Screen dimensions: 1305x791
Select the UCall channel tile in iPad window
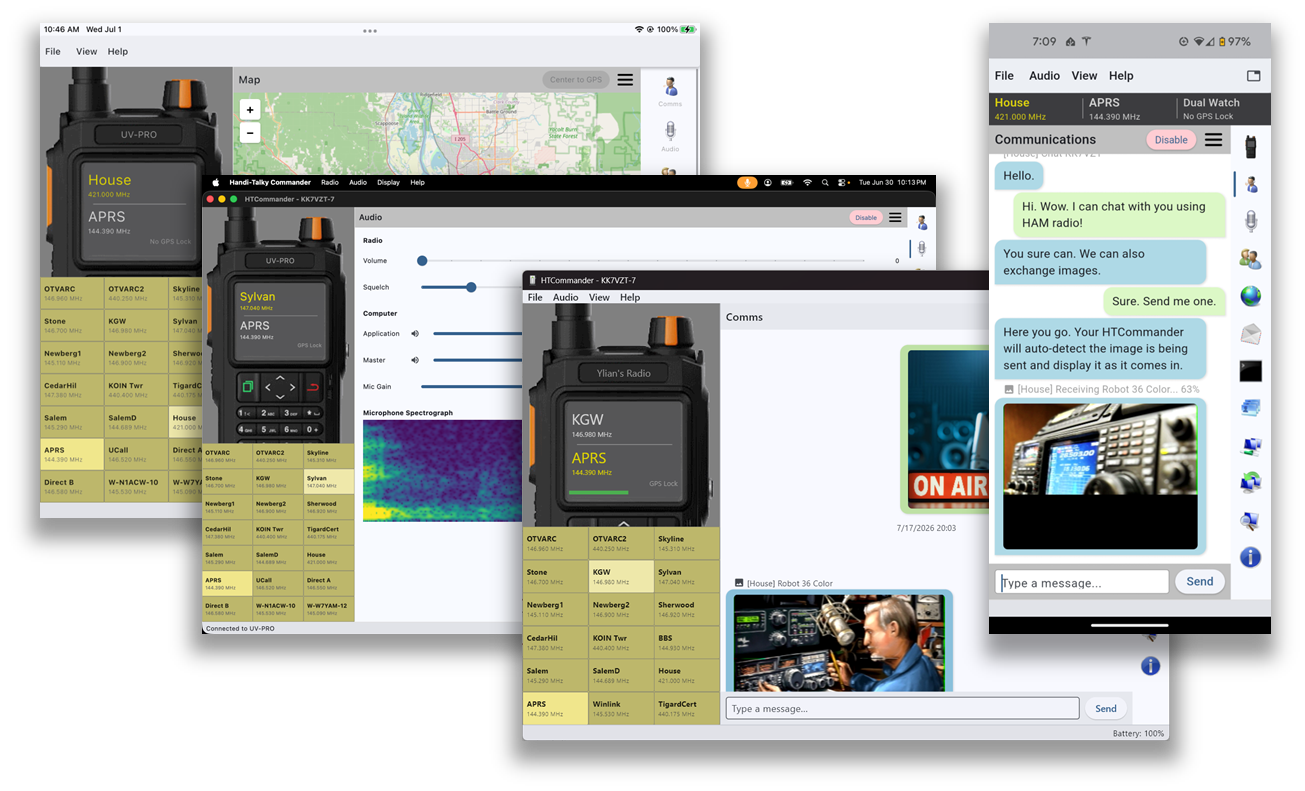click(136, 454)
